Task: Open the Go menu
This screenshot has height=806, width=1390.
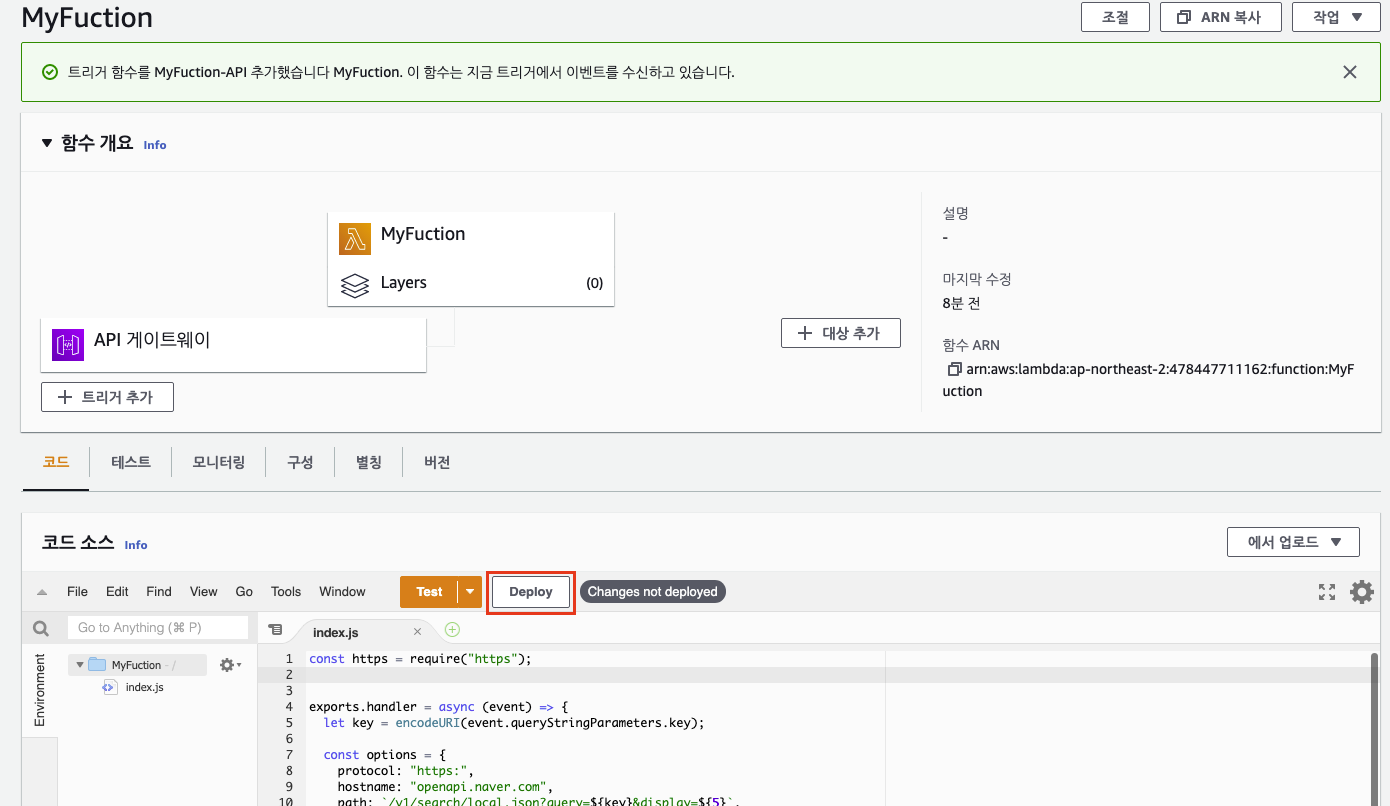Action: coord(244,592)
